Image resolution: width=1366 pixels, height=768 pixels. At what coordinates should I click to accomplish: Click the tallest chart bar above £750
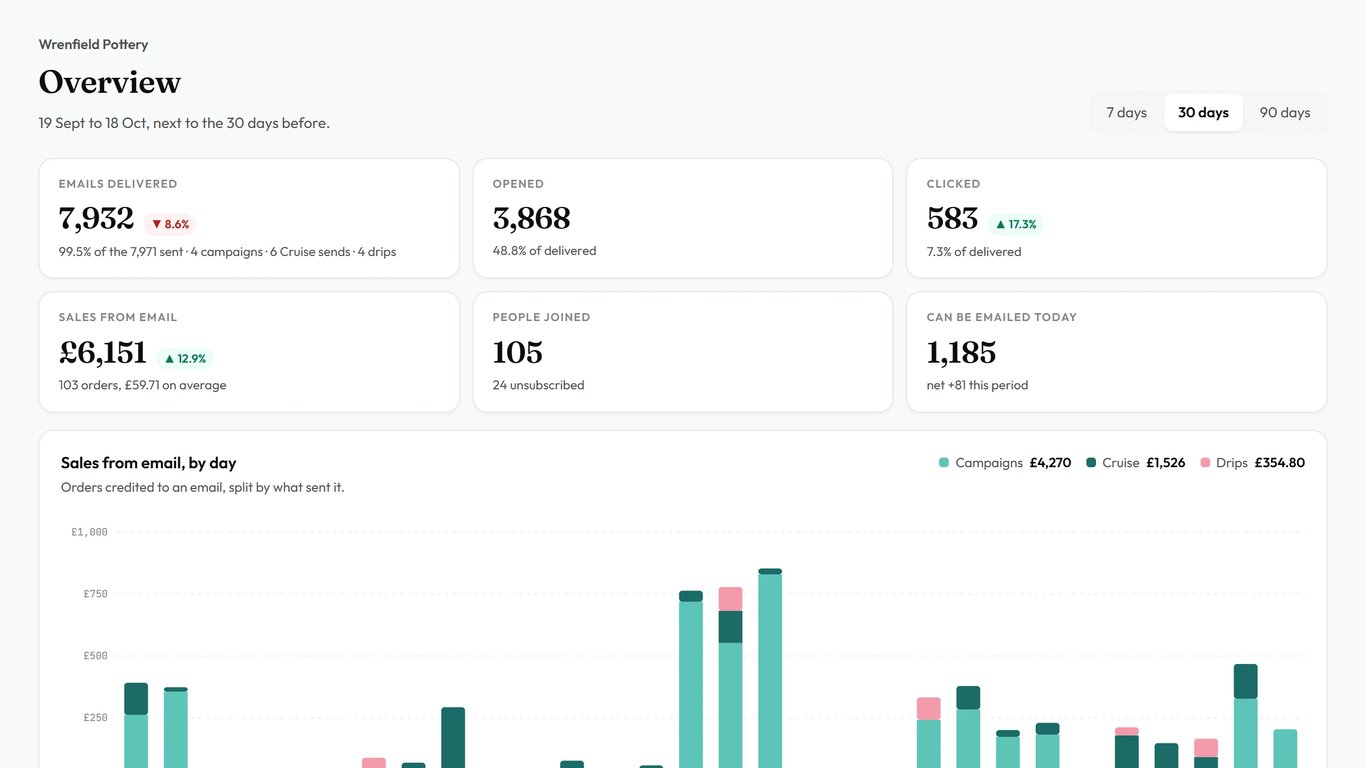[770, 668]
